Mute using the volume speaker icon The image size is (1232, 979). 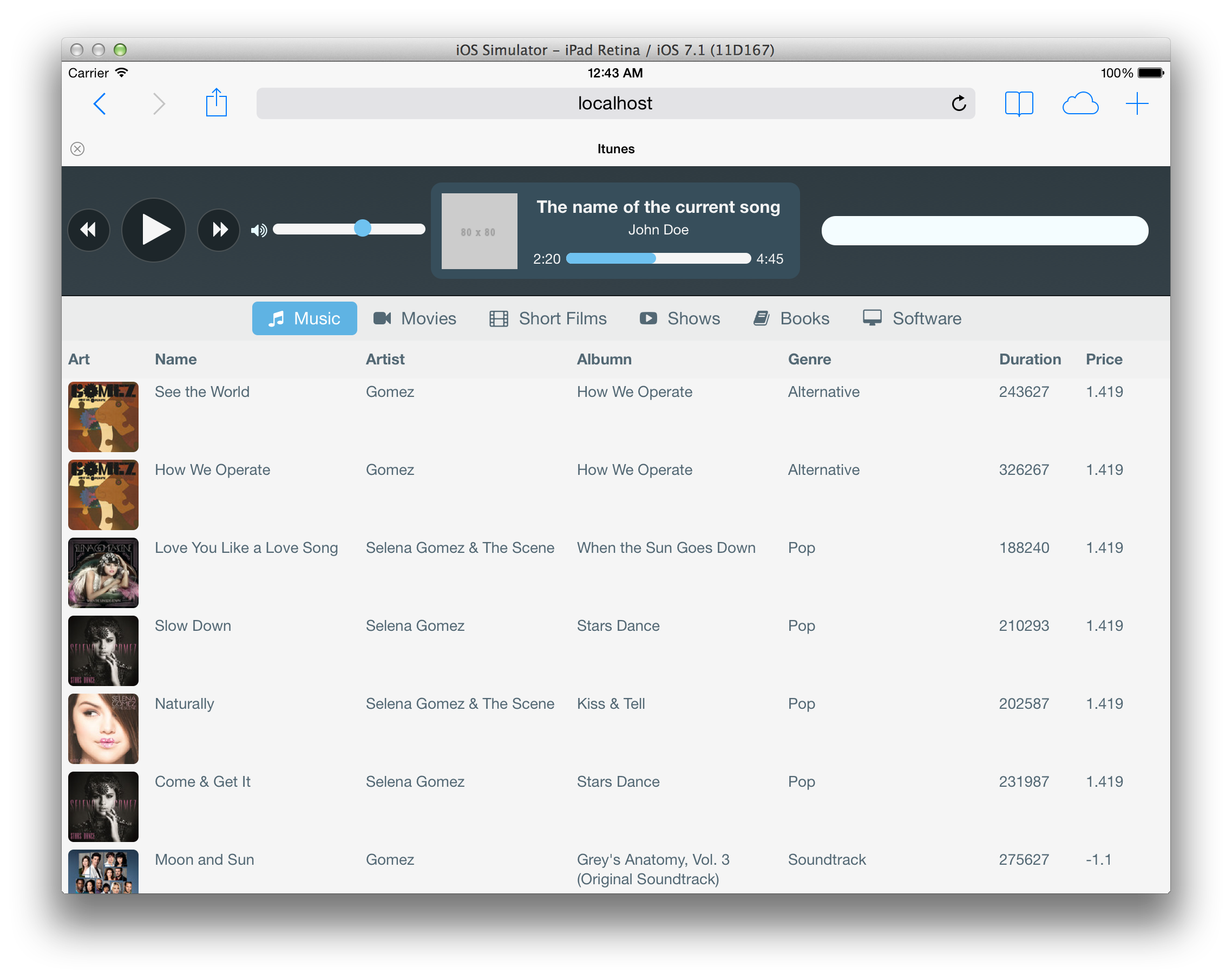click(x=258, y=230)
